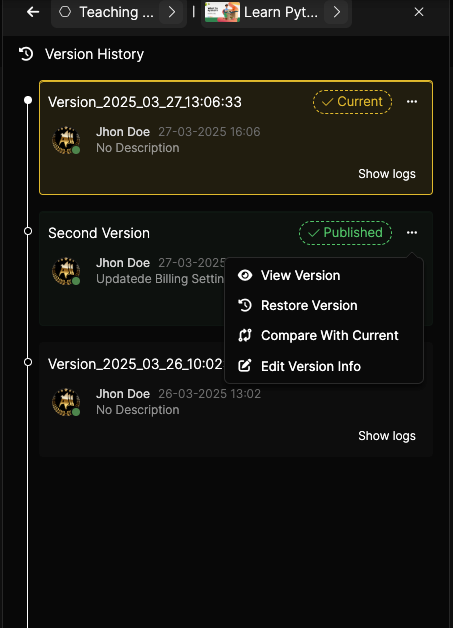Expand chevron next to Teaching breadcrumb
The height and width of the screenshot is (628, 453).
tap(172, 12)
